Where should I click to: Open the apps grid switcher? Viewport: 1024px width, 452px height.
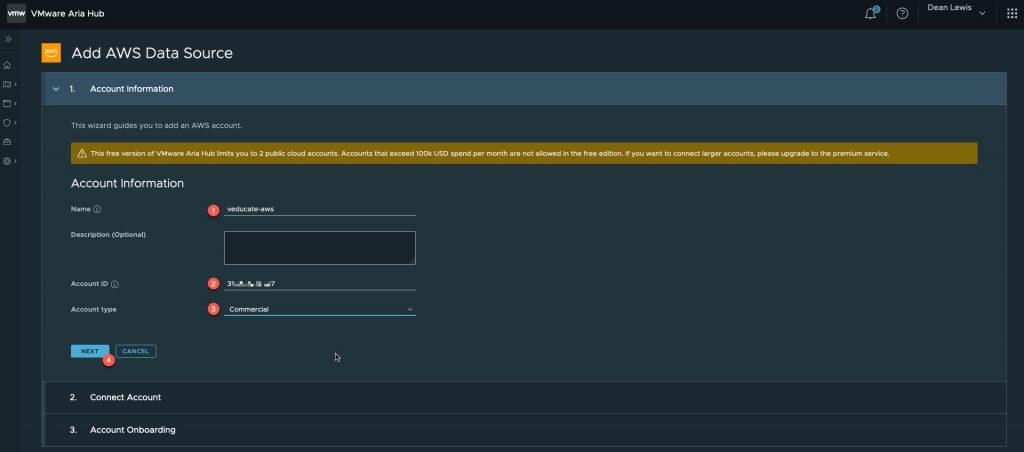(x=1012, y=14)
